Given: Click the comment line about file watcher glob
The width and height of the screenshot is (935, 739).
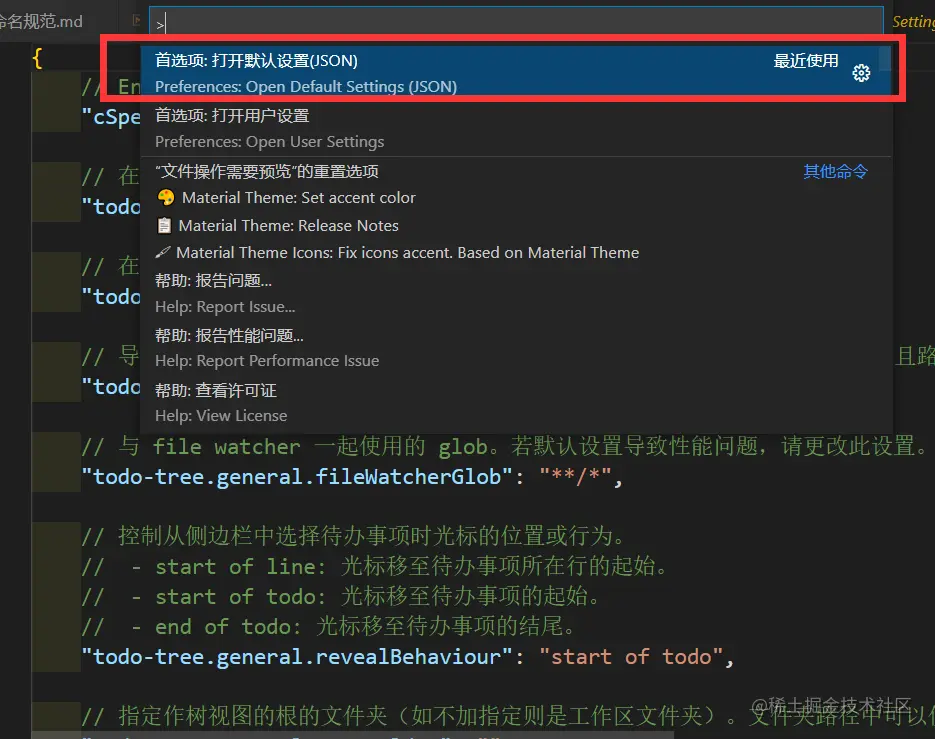Looking at the screenshot, I should point(504,446).
